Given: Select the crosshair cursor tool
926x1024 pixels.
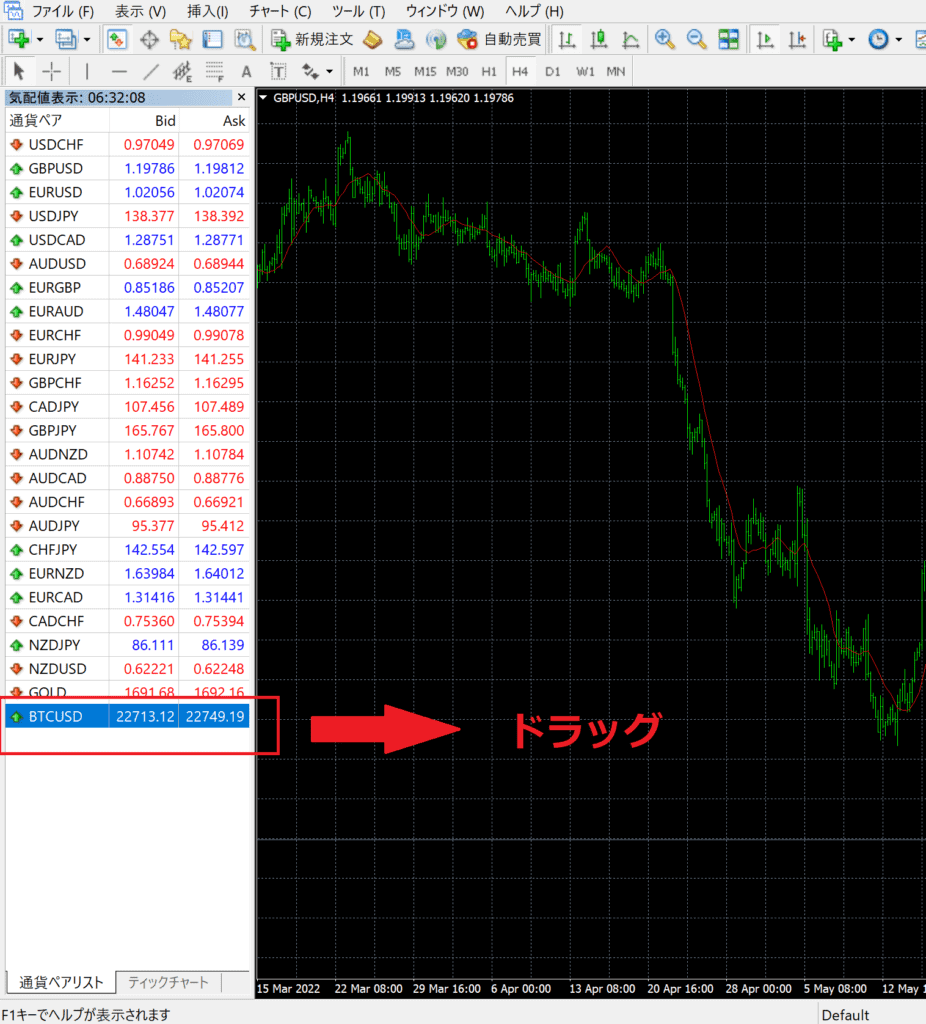Looking at the screenshot, I should coord(51,72).
